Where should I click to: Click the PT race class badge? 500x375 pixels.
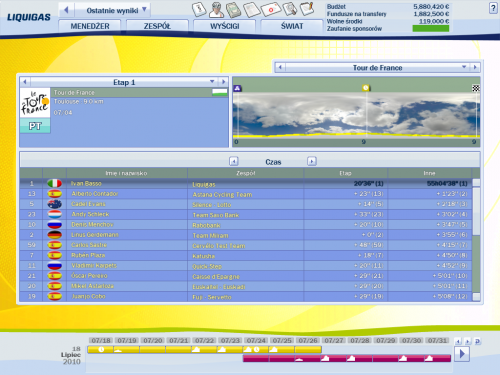click(x=35, y=126)
